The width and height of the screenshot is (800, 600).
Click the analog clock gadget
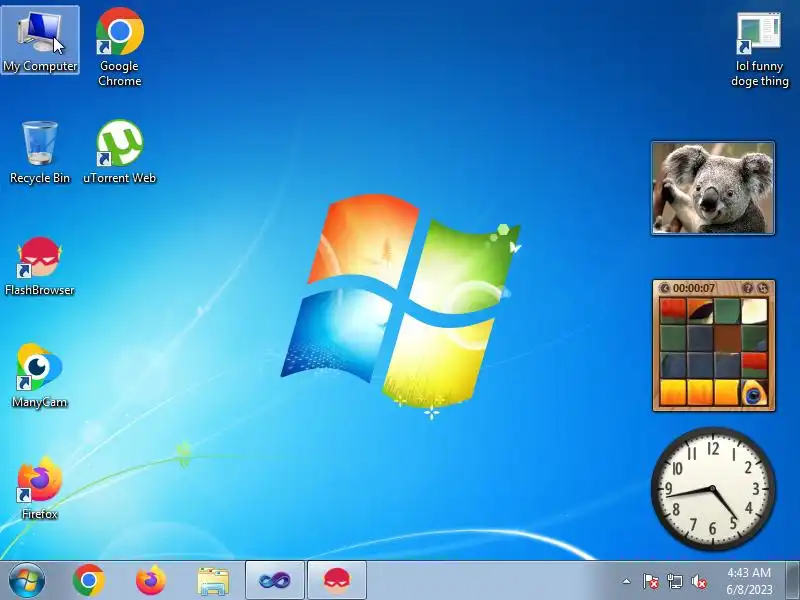713,489
